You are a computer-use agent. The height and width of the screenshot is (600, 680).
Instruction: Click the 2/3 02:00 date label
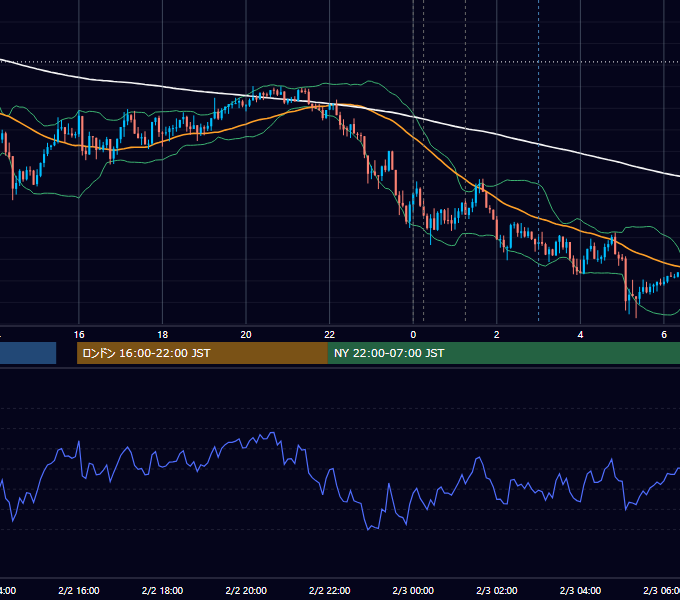tap(497, 591)
